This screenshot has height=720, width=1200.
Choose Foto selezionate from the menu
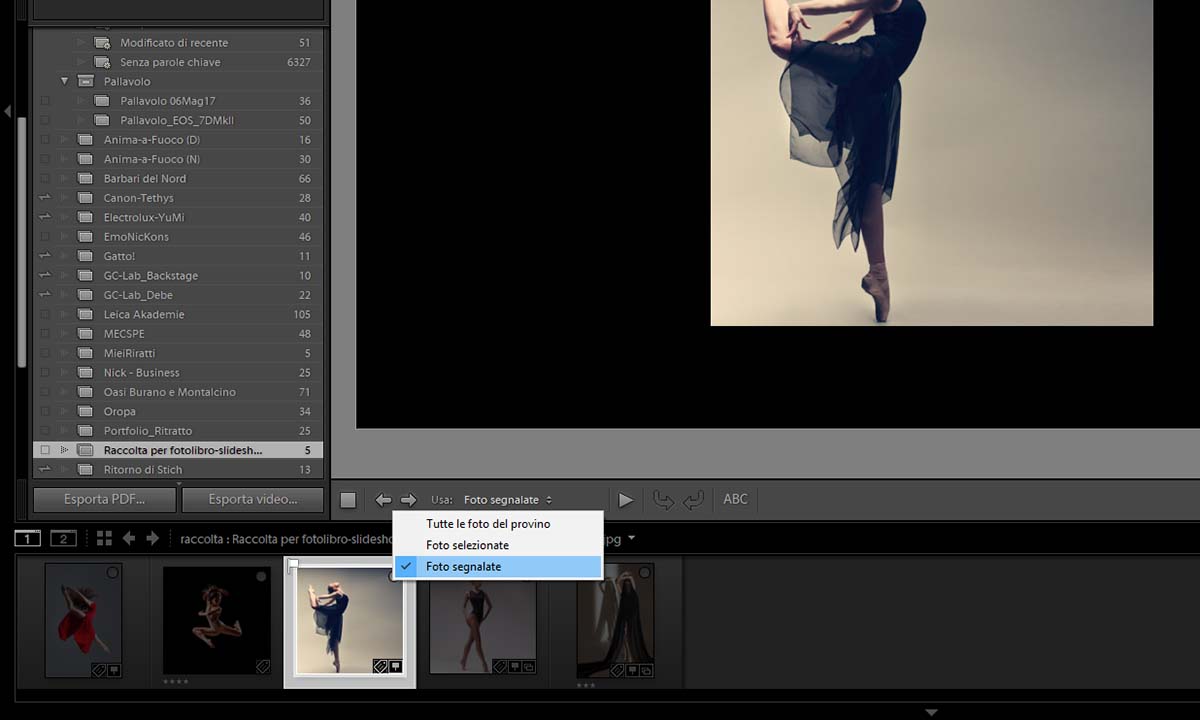click(x=467, y=545)
